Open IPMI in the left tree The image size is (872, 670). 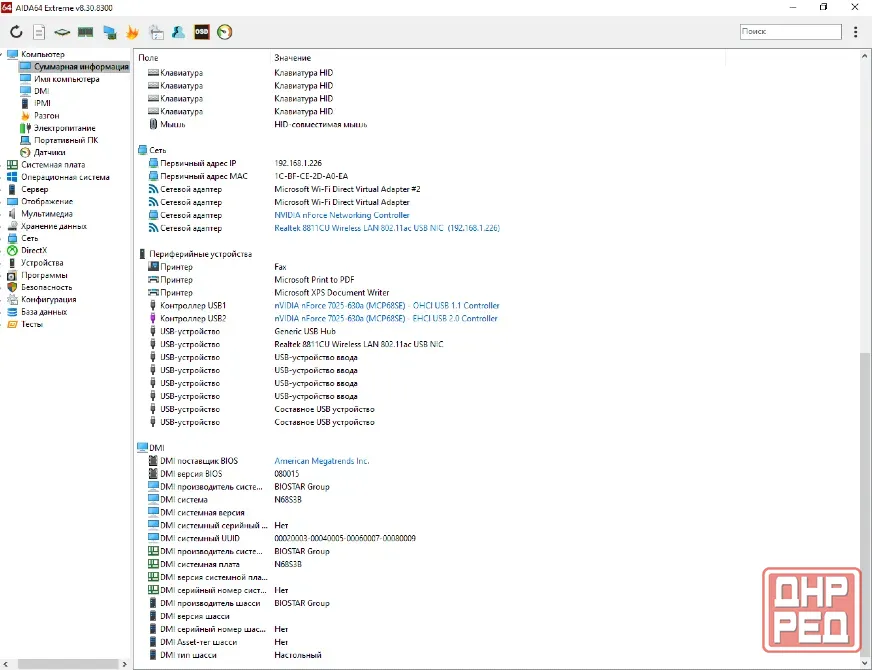click(42, 103)
